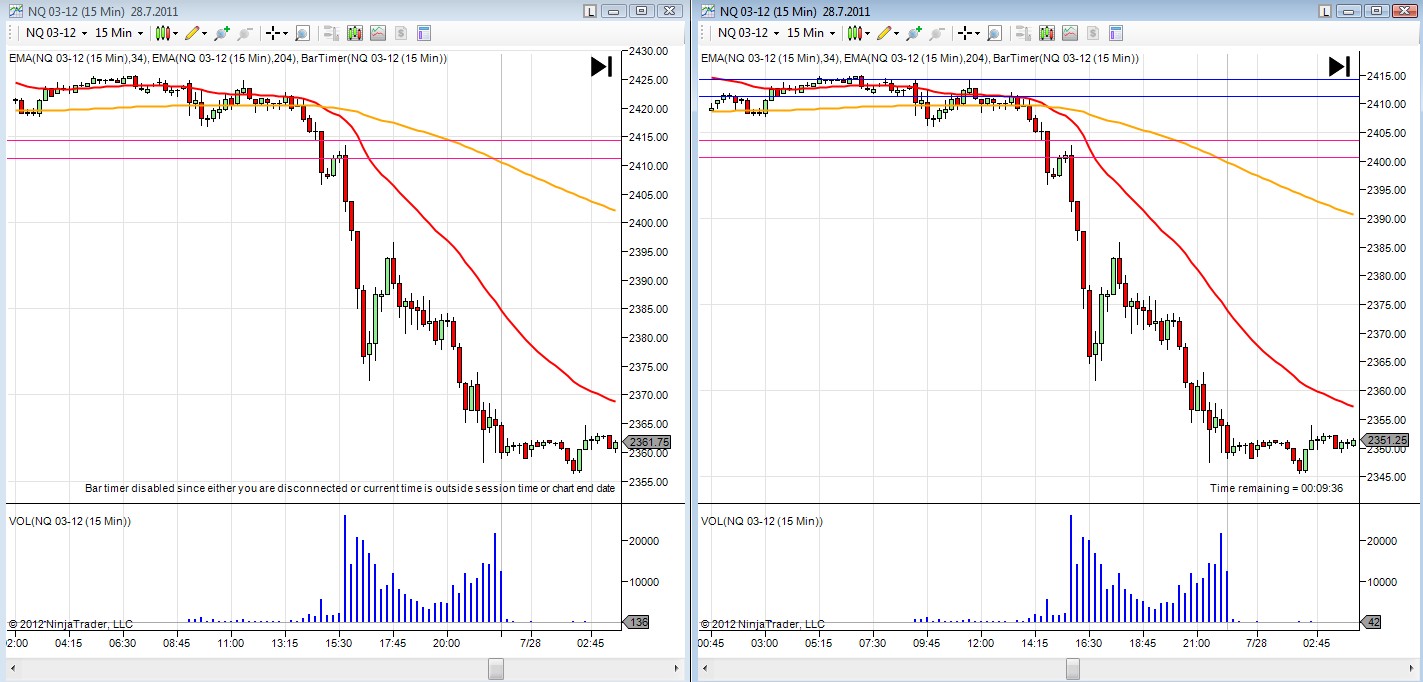Viewport: 1423px width, 682px height.
Task: Click the Chart Trader icon in left window
Action: 332,33
